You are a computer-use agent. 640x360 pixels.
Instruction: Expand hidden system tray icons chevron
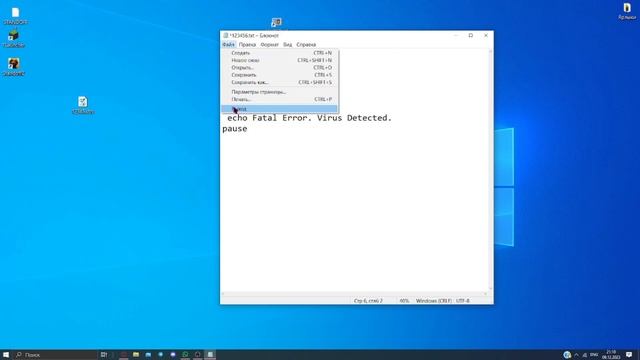[576, 355]
